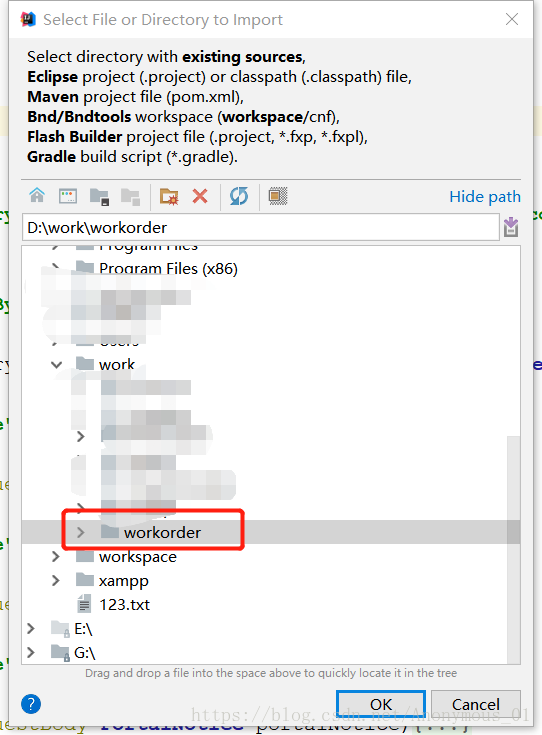Viewport: 542px width, 735px height.
Task: Create a New Folder via toolbar icon
Action: coord(169,197)
